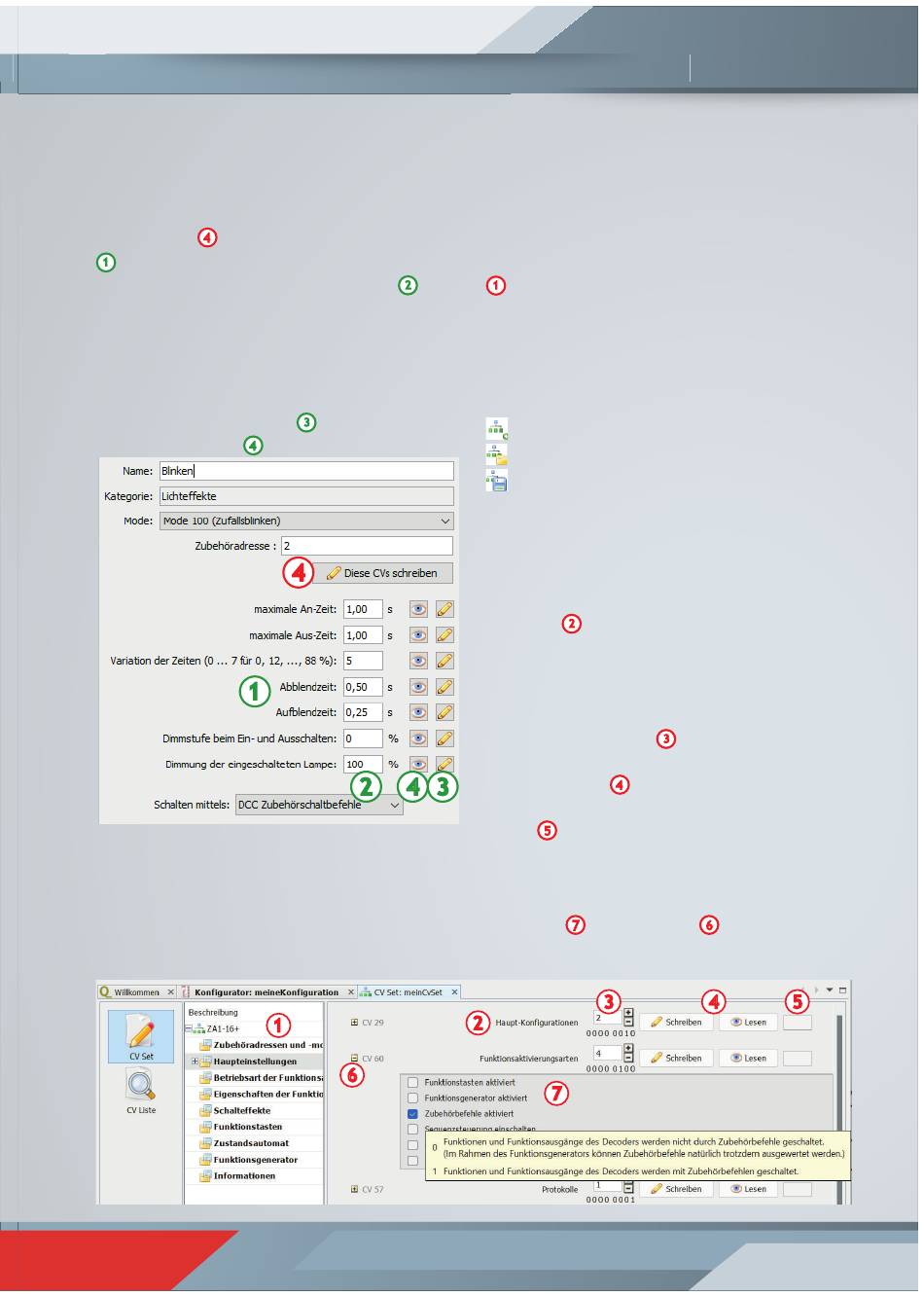Write the maximale An-Zeit value via pencil icon

pyautogui.click(x=444, y=609)
